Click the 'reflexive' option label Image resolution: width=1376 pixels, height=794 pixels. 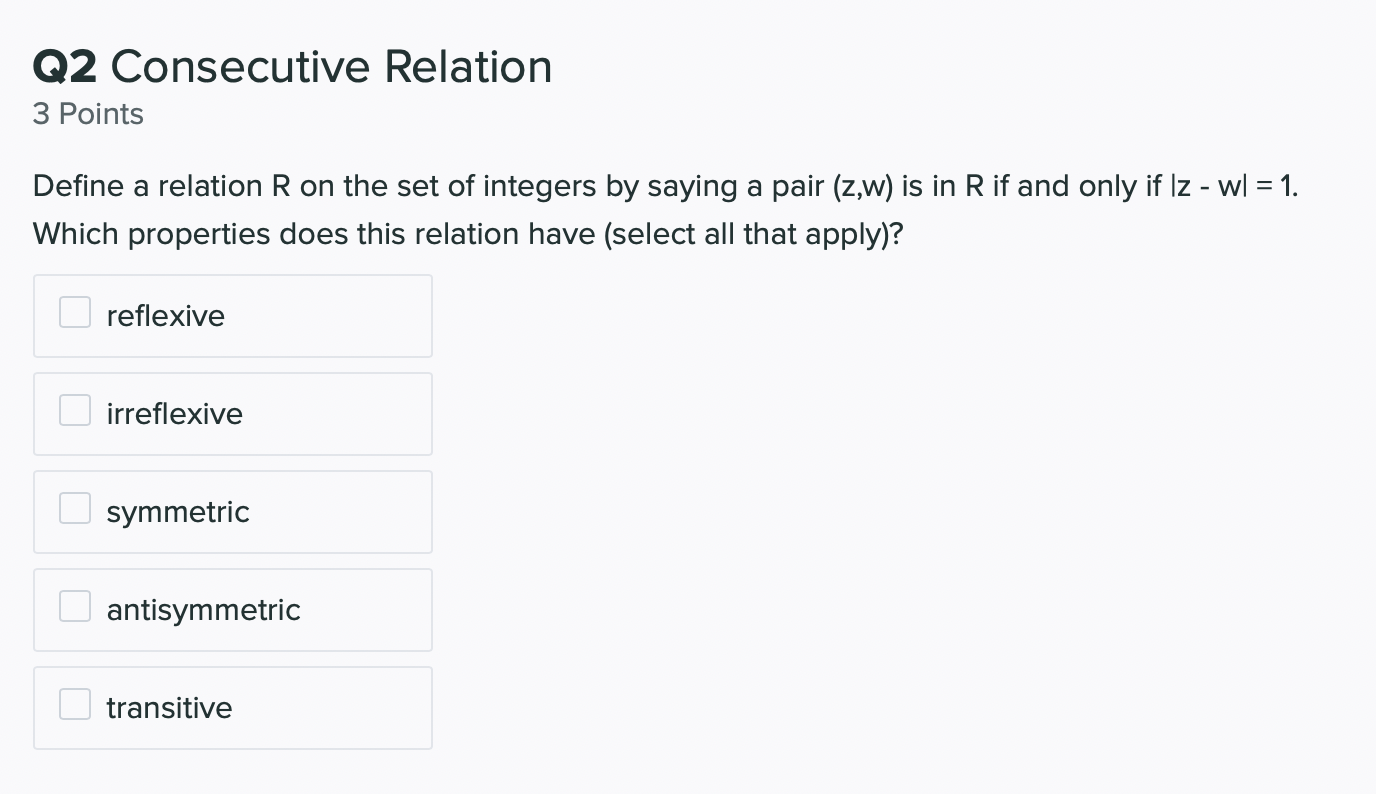[166, 316]
